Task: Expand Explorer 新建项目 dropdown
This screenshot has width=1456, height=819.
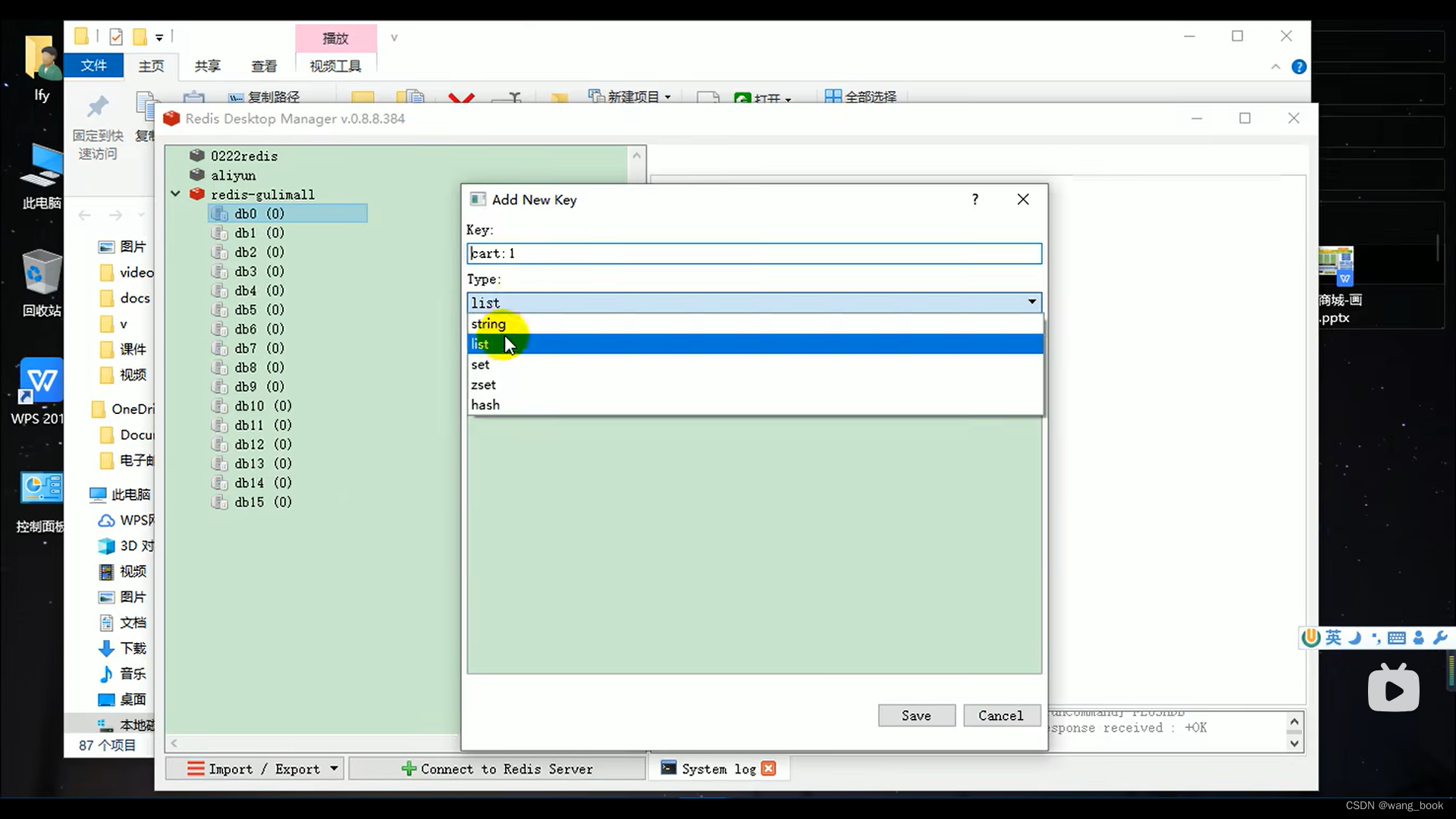Action: click(x=667, y=97)
